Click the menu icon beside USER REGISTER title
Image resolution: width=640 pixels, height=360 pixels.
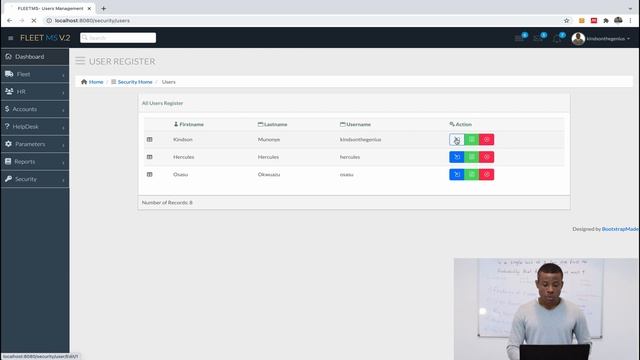pyautogui.click(x=80, y=61)
